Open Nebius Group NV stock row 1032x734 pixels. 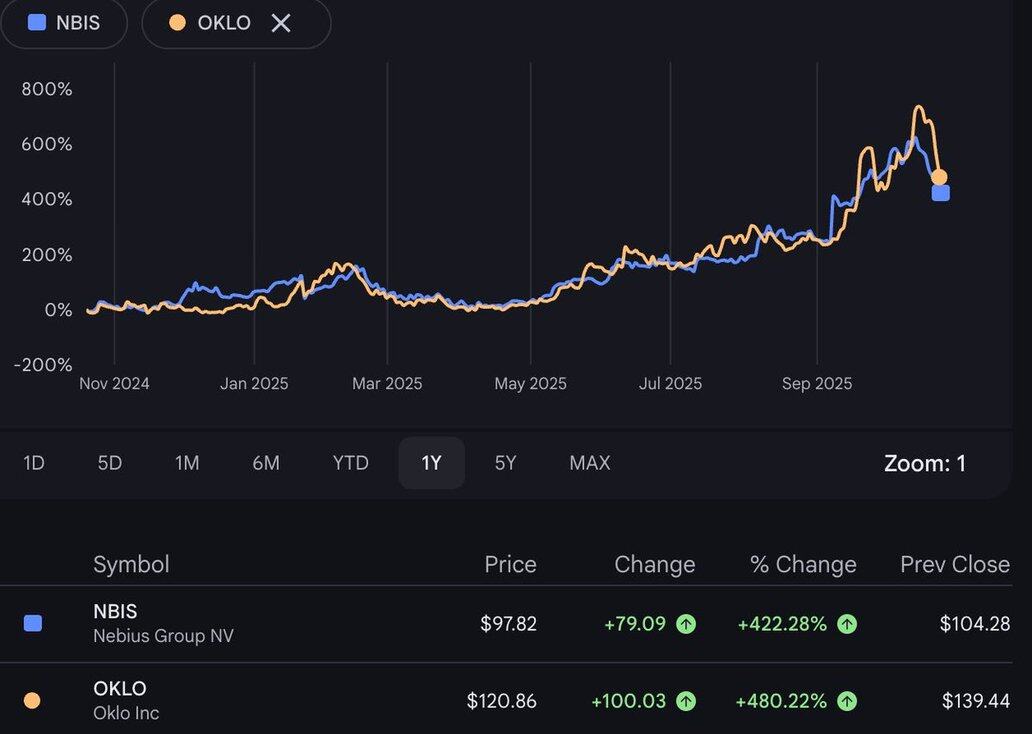point(163,624)
